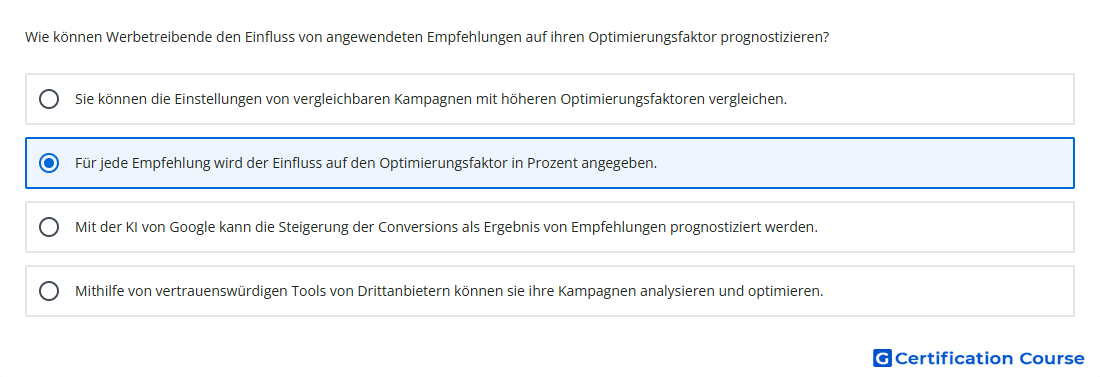Click the filled radio for the Prozent answer
1100x377 pixels.
coord(49,163)
